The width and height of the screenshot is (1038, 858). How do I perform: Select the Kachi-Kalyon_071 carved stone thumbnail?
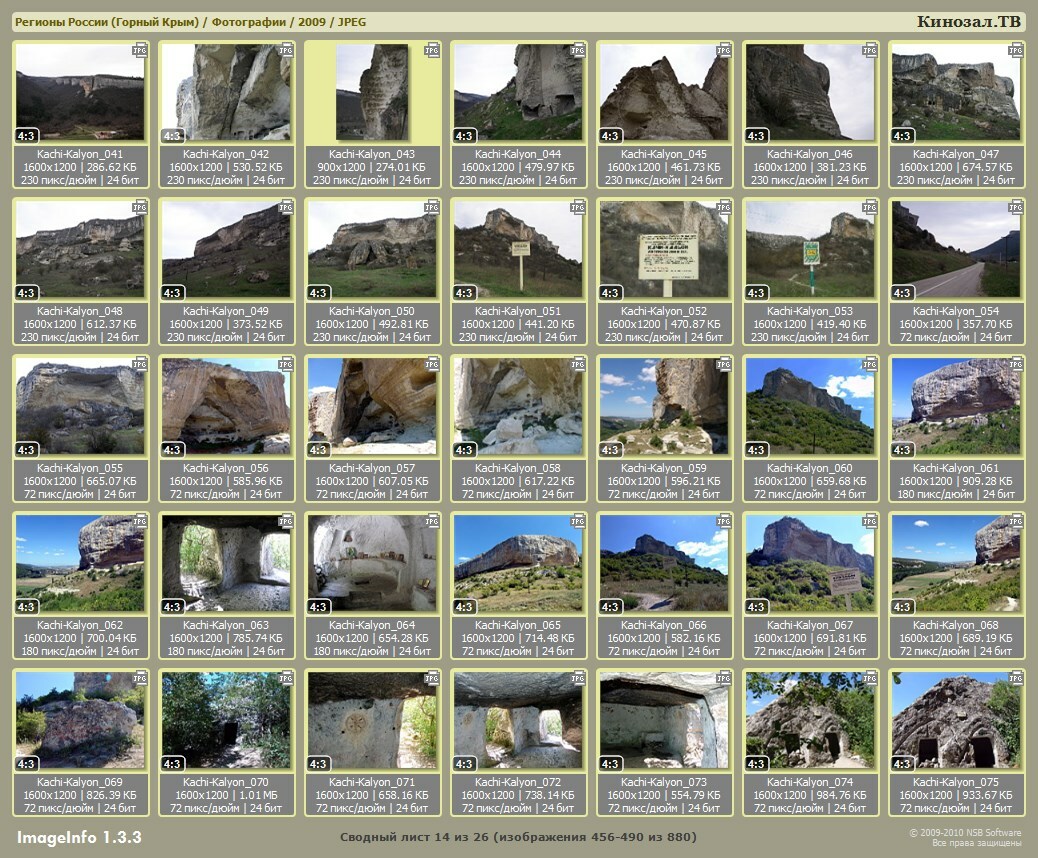click(x=372, y=720)
